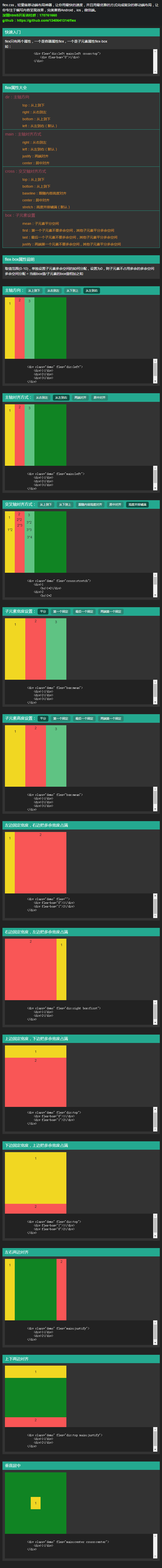Click 平分 in 子元素高度设置
162x1568 pixels.
[x=43, y=718]
